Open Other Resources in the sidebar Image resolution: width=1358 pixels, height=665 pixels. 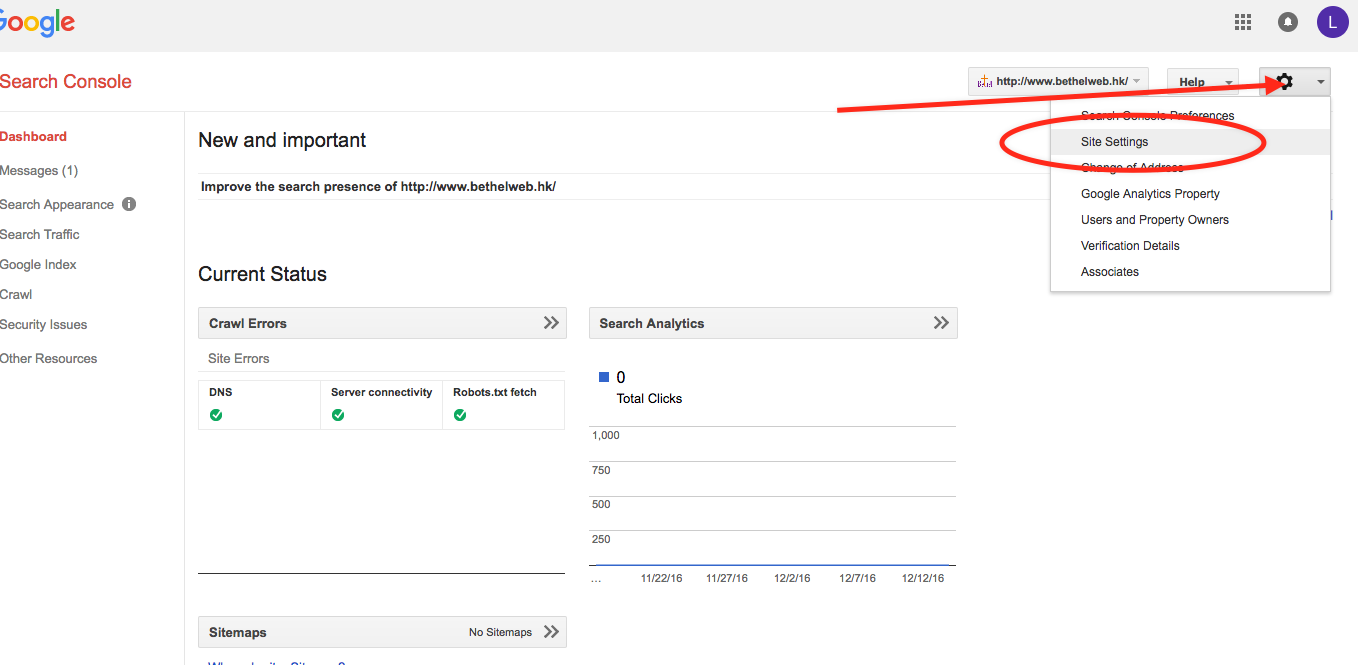[48, 359]
